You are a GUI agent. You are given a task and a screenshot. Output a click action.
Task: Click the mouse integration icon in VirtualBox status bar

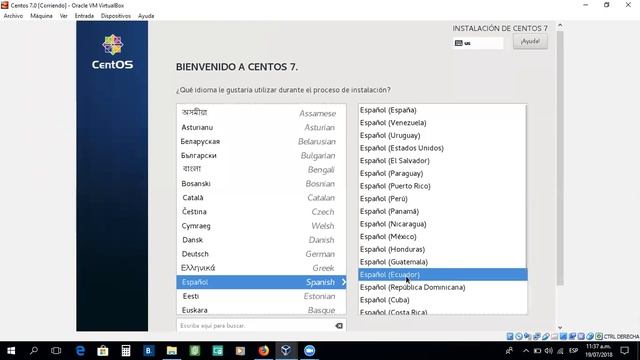click(x=590, y=336)
